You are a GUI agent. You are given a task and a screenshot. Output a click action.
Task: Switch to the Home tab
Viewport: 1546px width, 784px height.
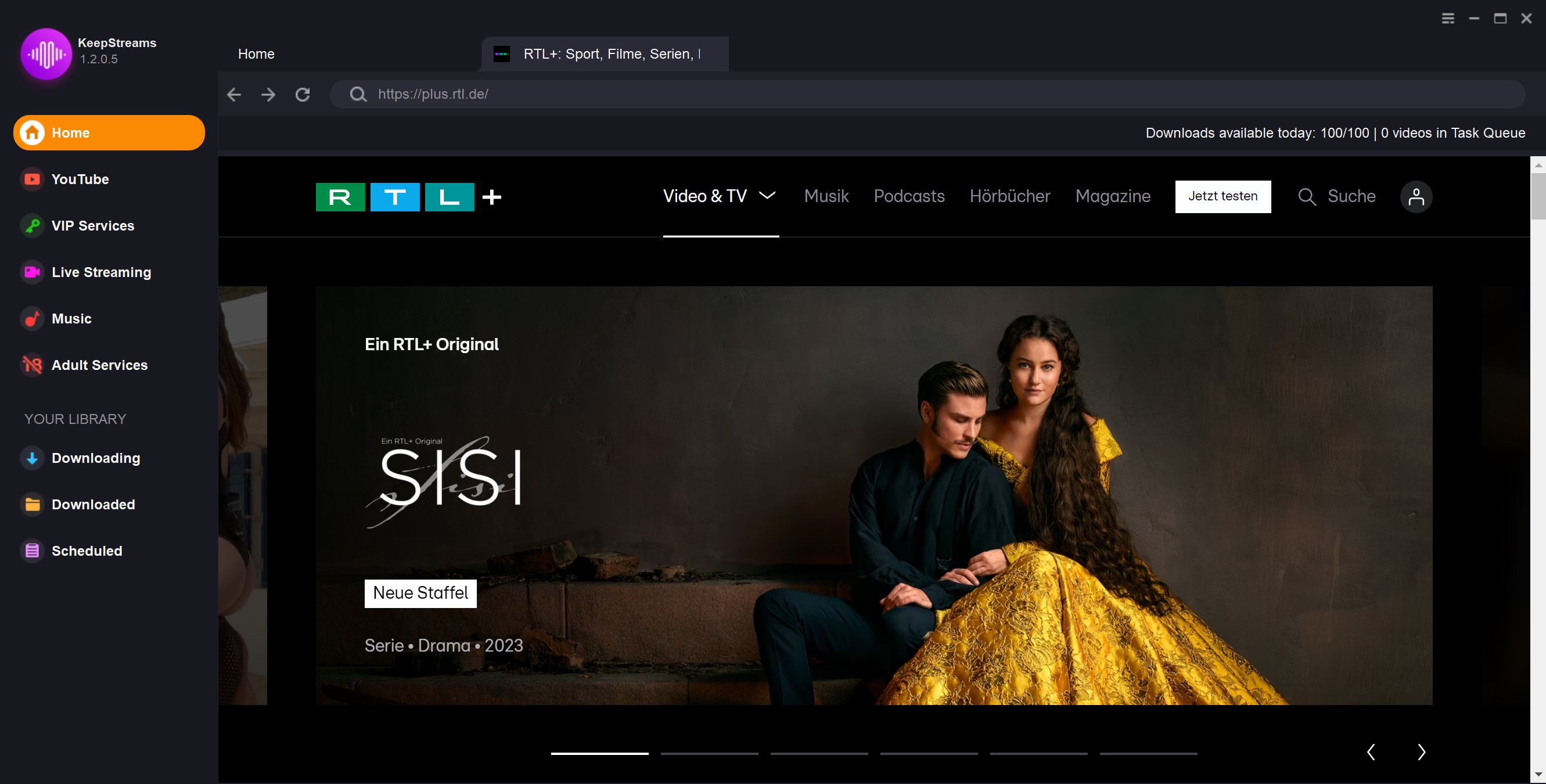pos(256,54)
